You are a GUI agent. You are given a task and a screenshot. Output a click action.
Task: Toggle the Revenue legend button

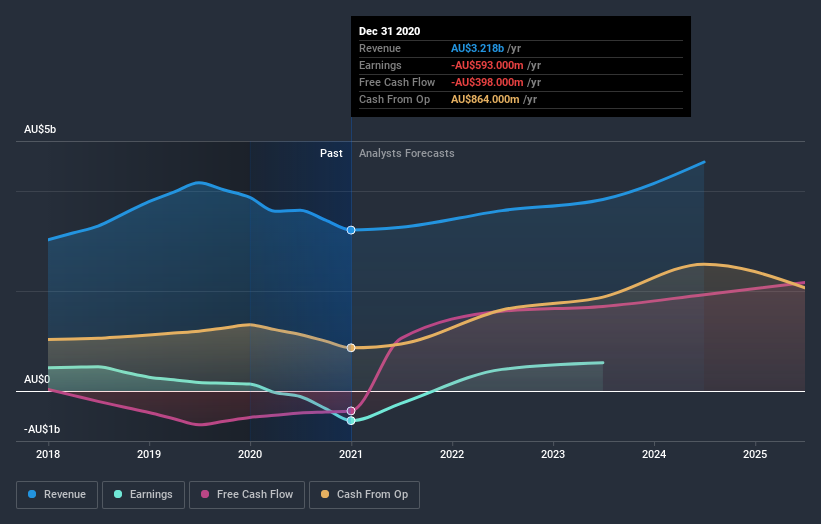57,495
